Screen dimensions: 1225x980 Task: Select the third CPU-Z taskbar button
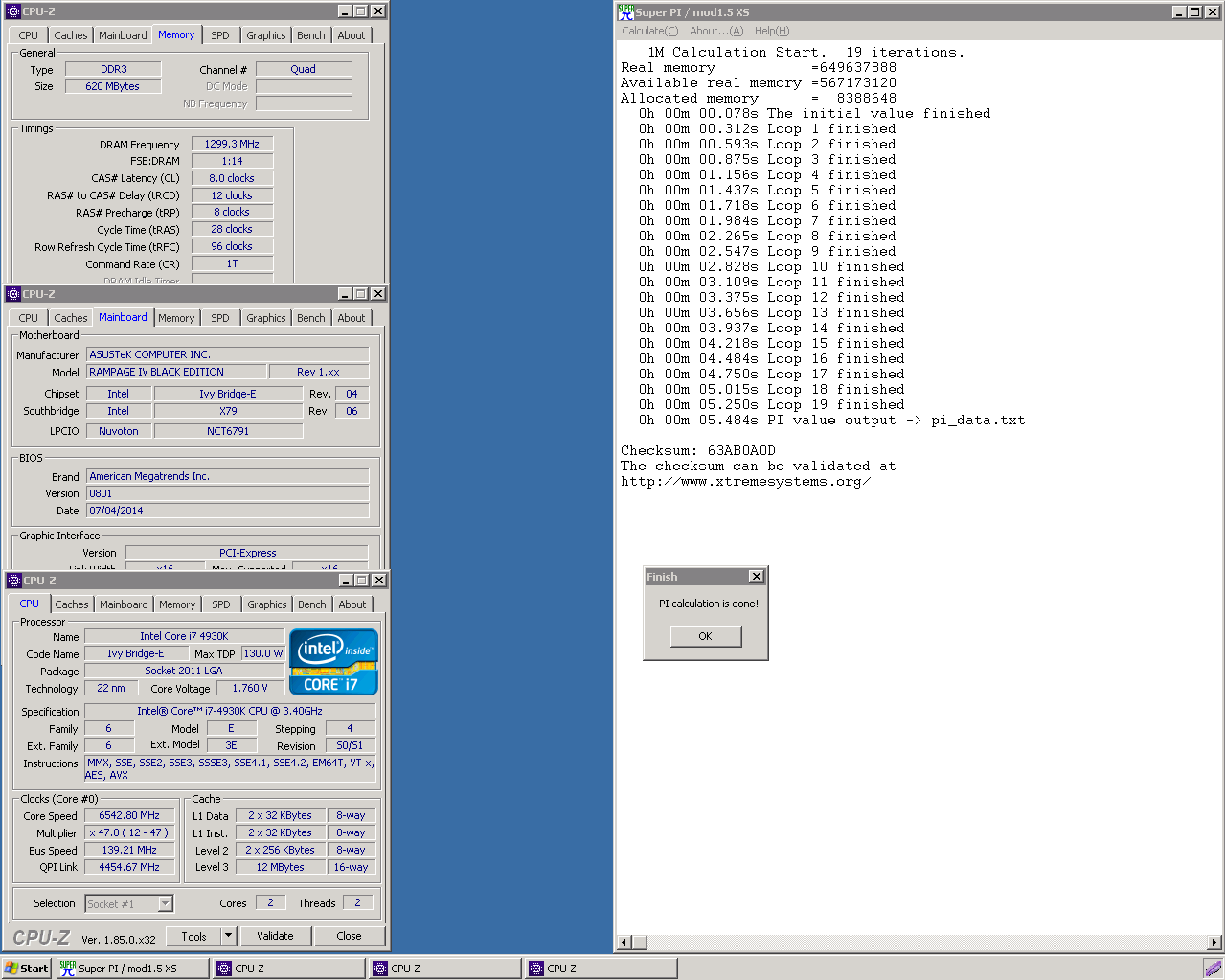[601, 969]
